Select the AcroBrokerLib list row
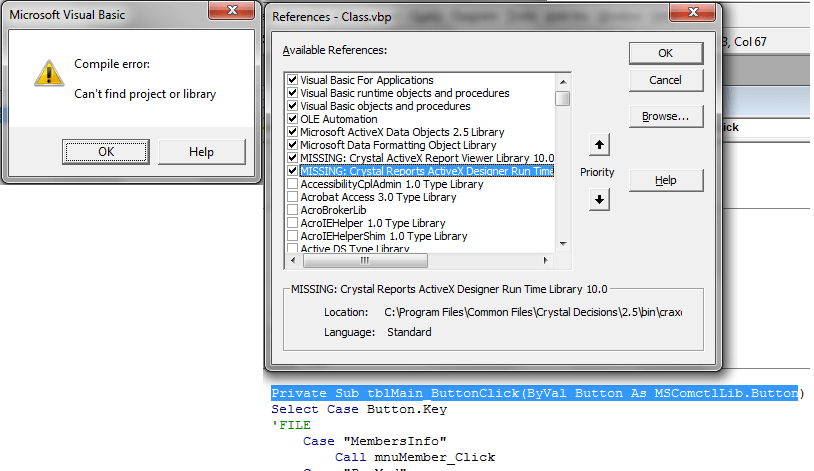This screenshot has height=471, width=814. [333, 210]
